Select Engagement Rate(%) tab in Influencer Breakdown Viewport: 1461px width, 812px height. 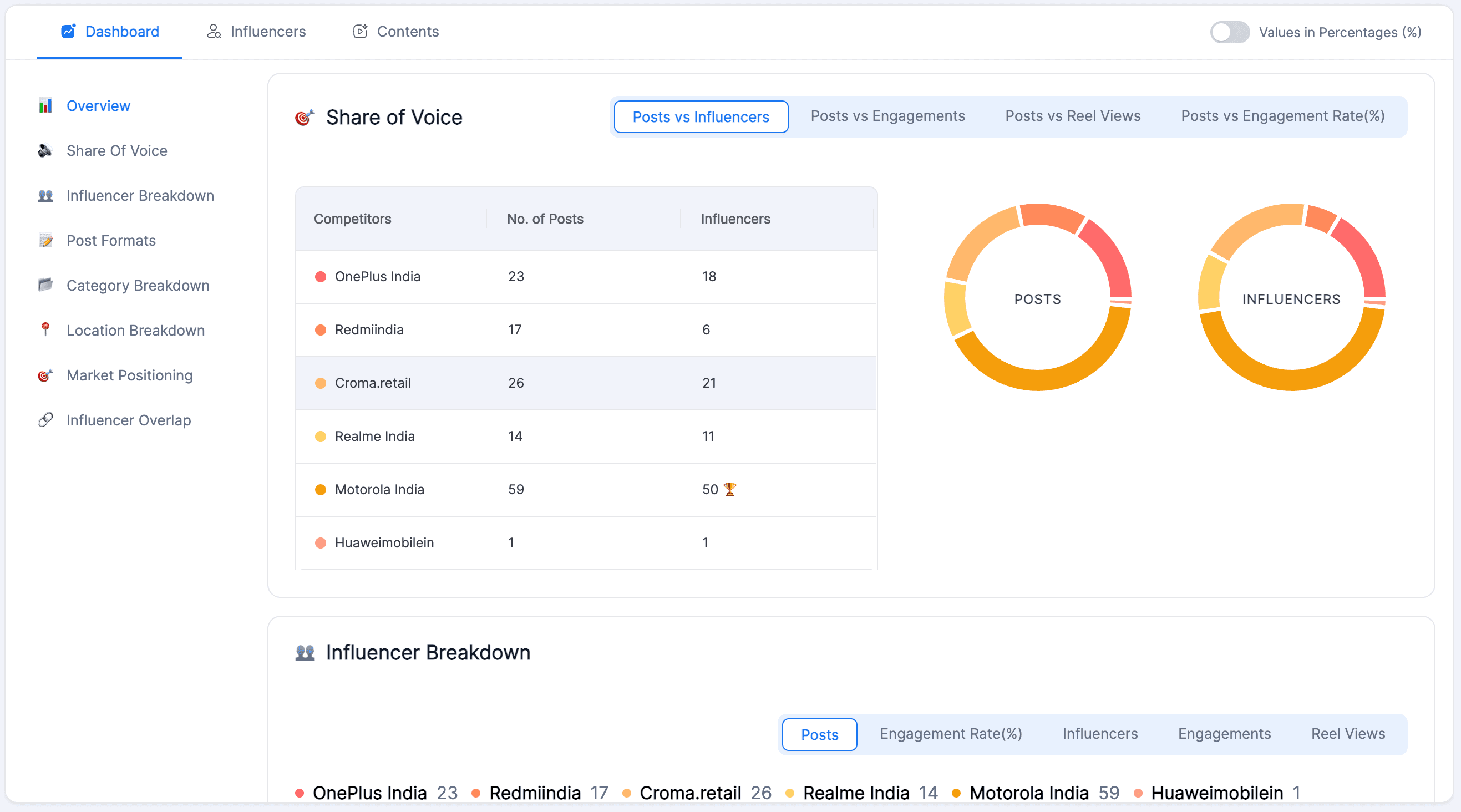[x=951, y=733]
